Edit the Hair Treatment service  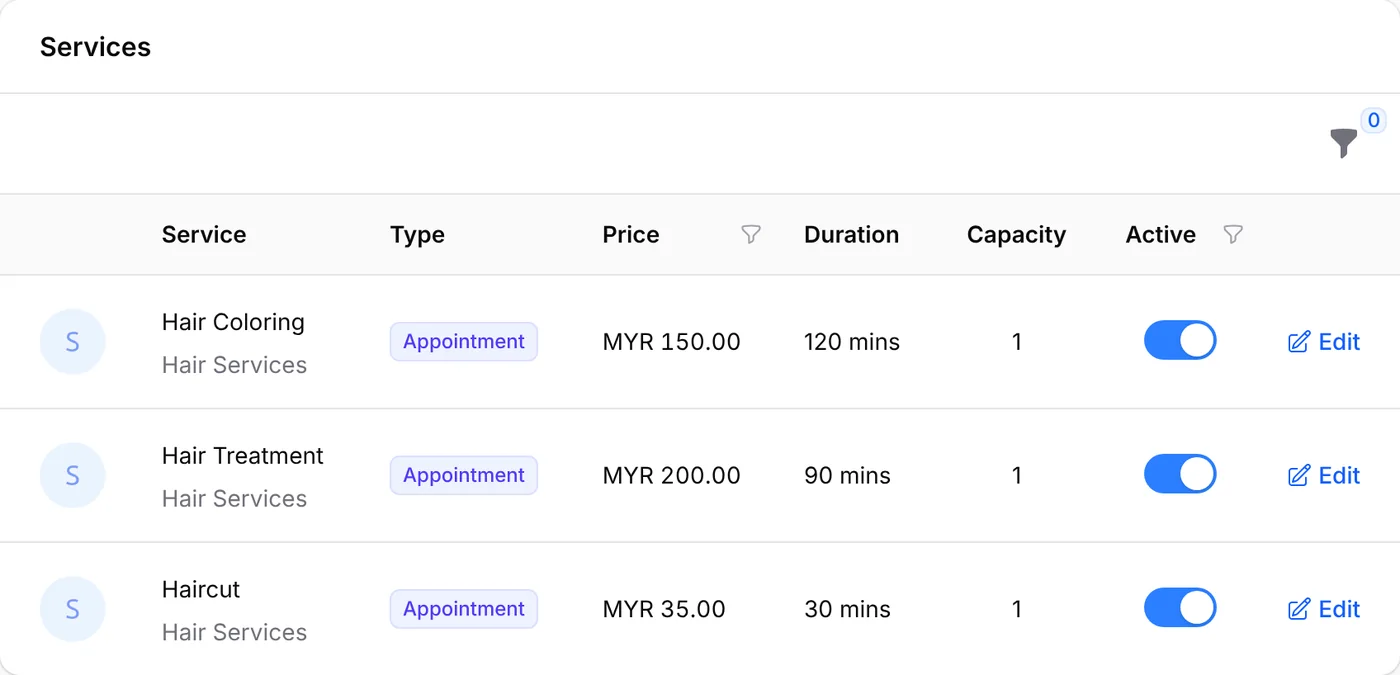(1324, 476)
